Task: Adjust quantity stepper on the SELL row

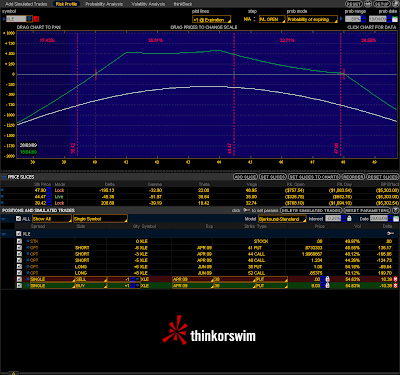Action: [132, 279]
